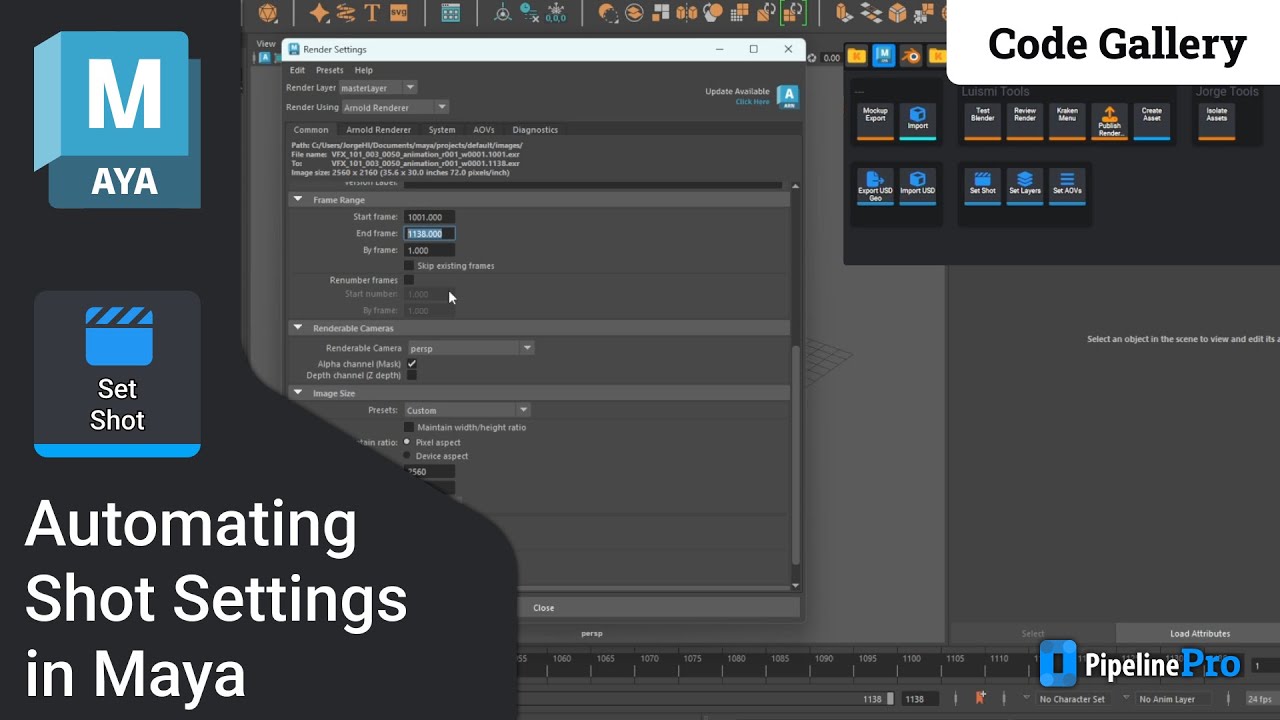
Task: Click the Start frame input field
Action: [430, 217]
